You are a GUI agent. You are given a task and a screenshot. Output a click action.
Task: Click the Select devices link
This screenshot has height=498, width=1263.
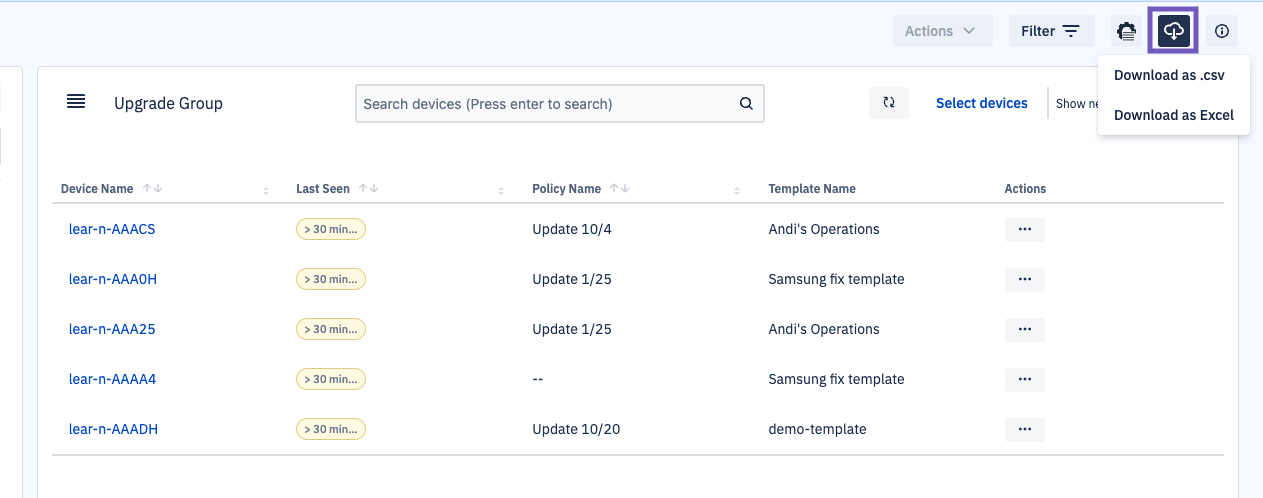[981, 103]
